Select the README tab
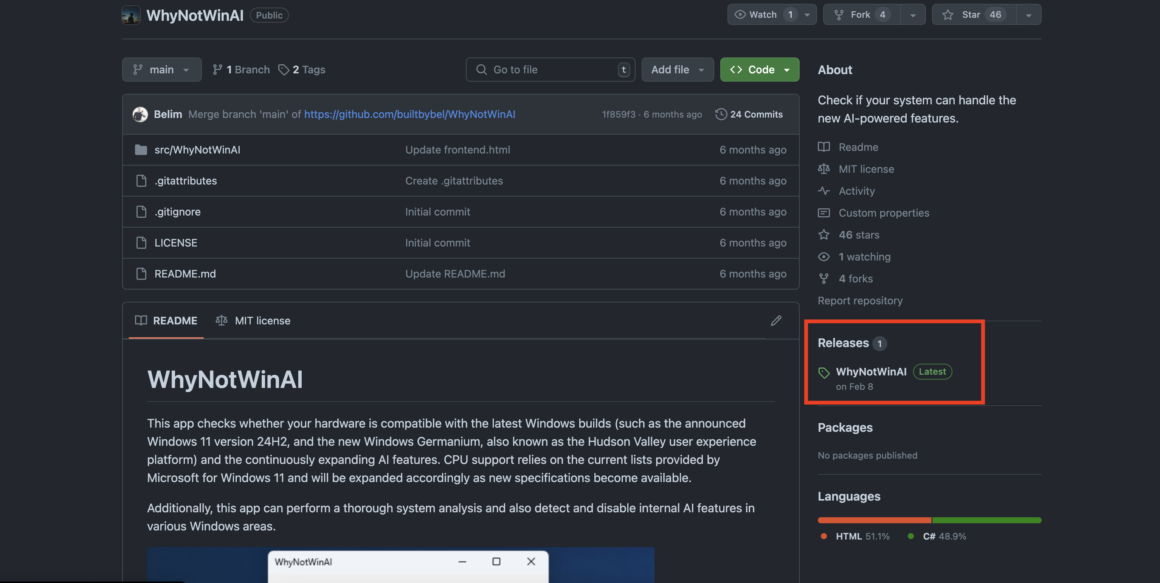Screen dimensions: 1160x583 click(166, 320)
